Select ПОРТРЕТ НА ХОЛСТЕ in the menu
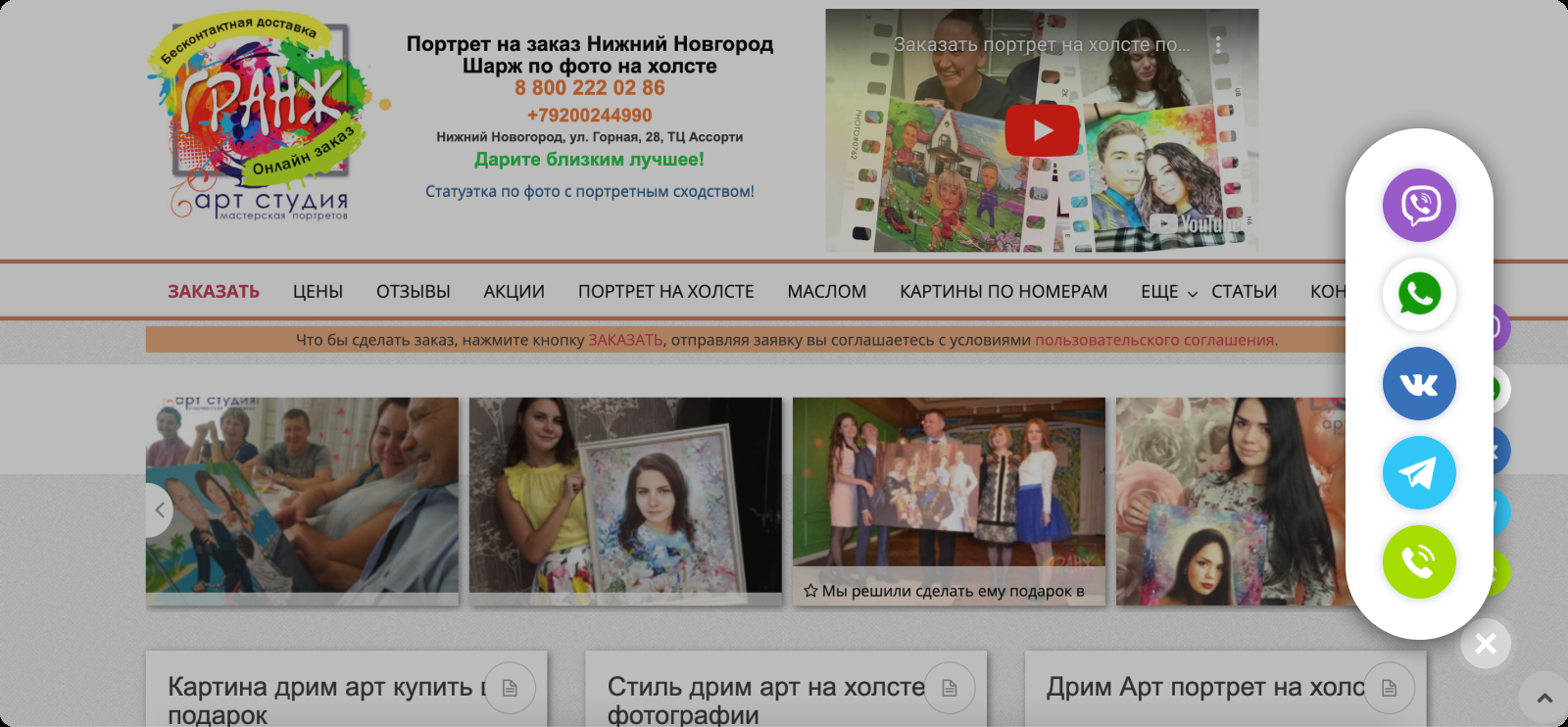This screenshot has height=727, width=1568. pyautogui.click(x=666, y=291)
